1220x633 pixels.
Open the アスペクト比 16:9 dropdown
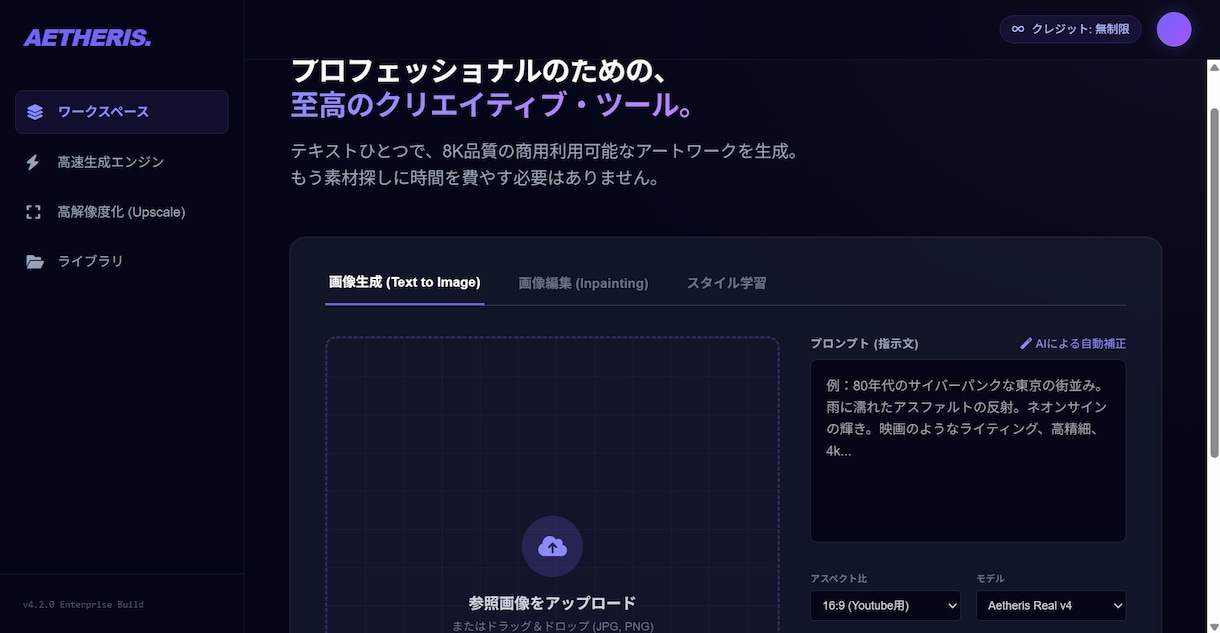(x=885, y=605)
